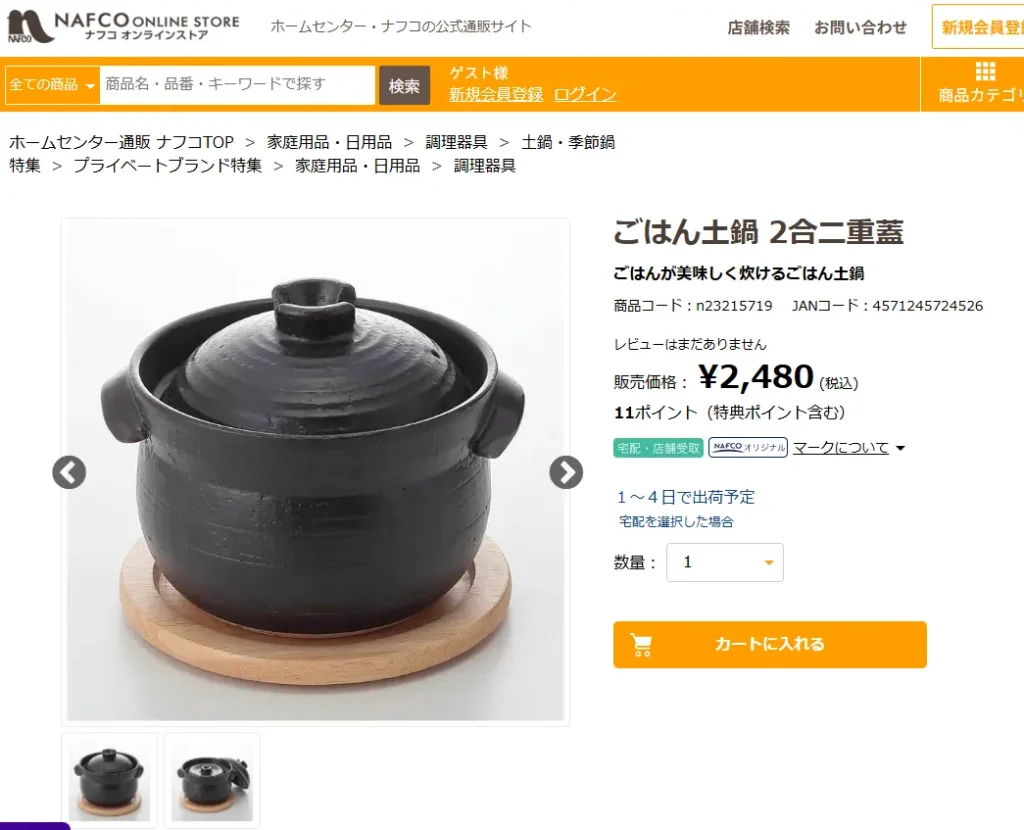Open 店舗検索 in the header
The width and height of the screenshot is (1024, 830).
(759, 27)
